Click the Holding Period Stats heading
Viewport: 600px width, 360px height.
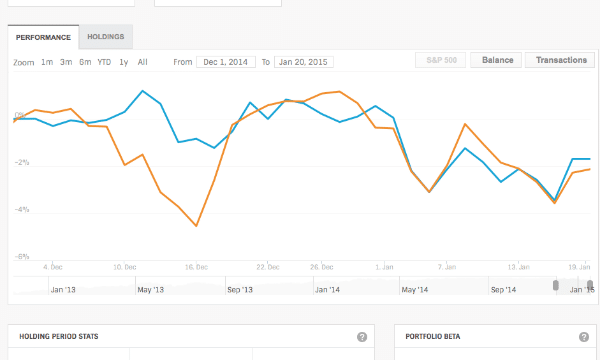coord(59,337)
